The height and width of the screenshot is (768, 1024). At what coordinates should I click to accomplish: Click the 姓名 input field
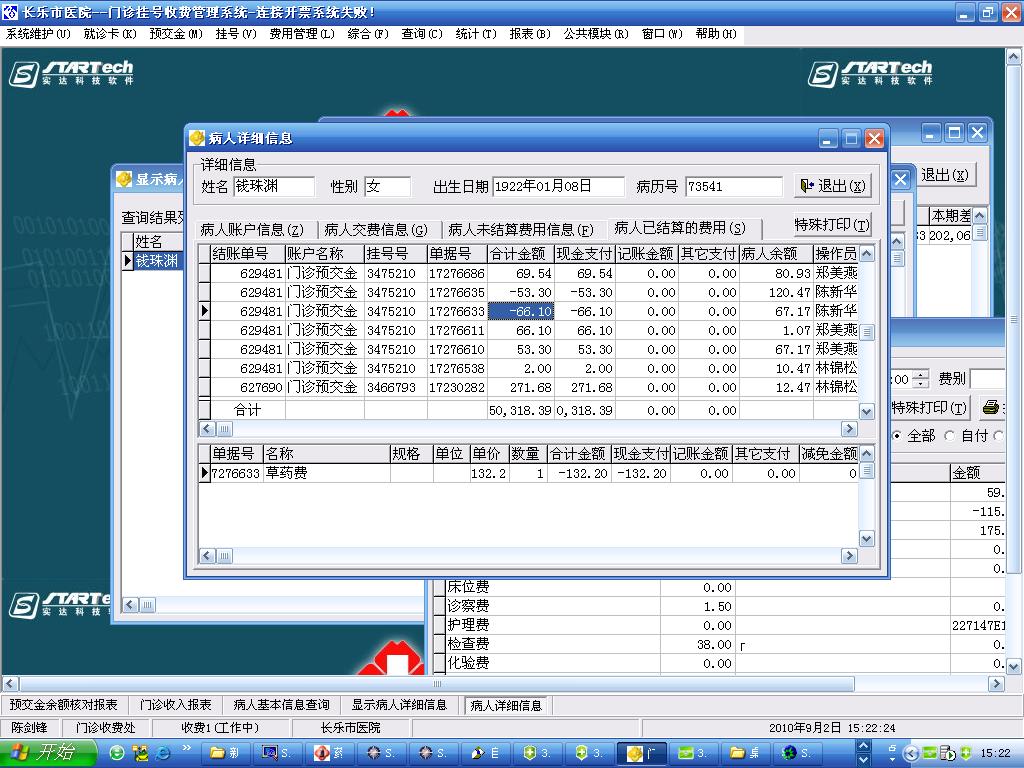pos(274,187)
